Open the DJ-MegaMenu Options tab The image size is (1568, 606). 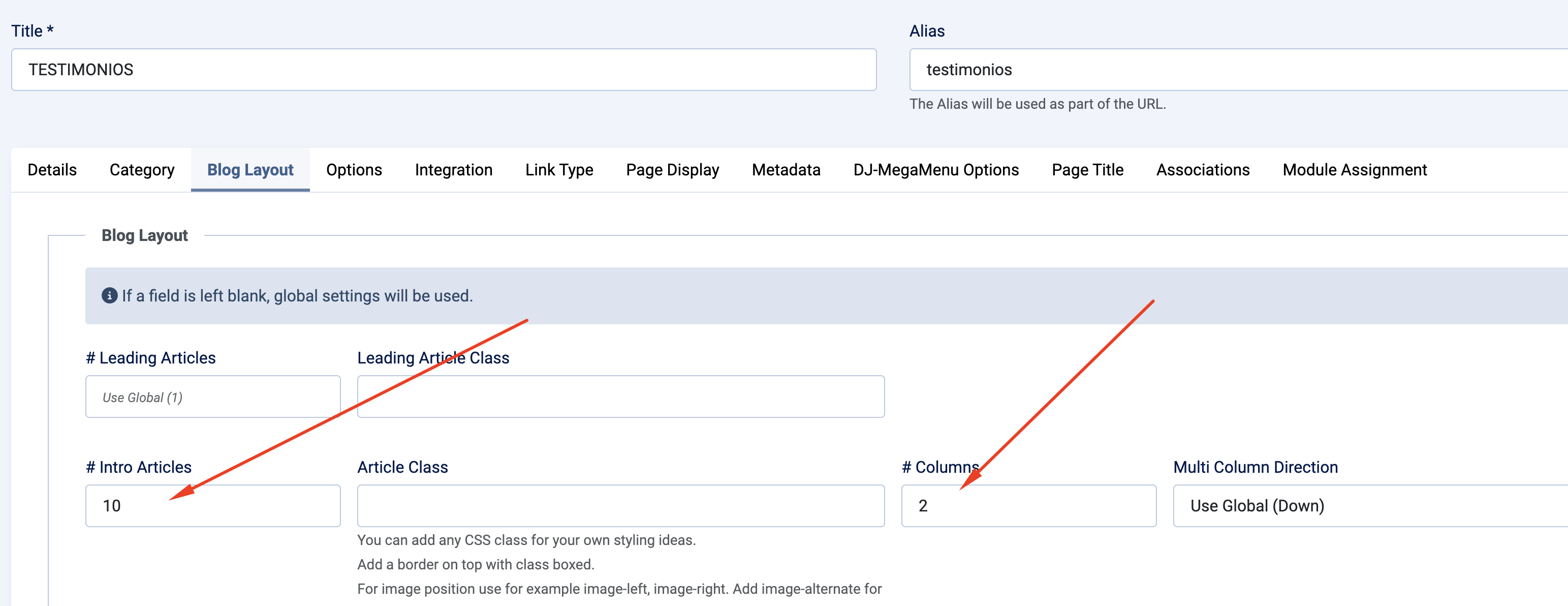[937, 170]
